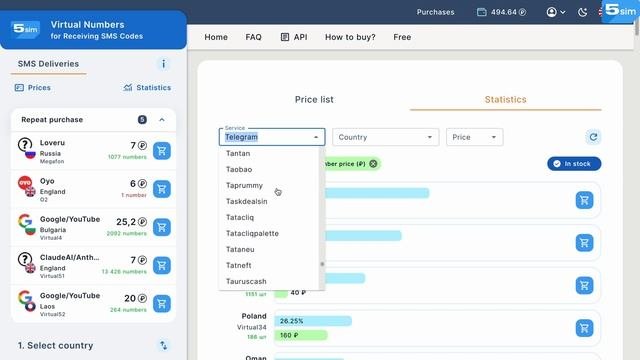Buy Poland Virtual34 number via cart icon
640x360 pixels.
584,328
